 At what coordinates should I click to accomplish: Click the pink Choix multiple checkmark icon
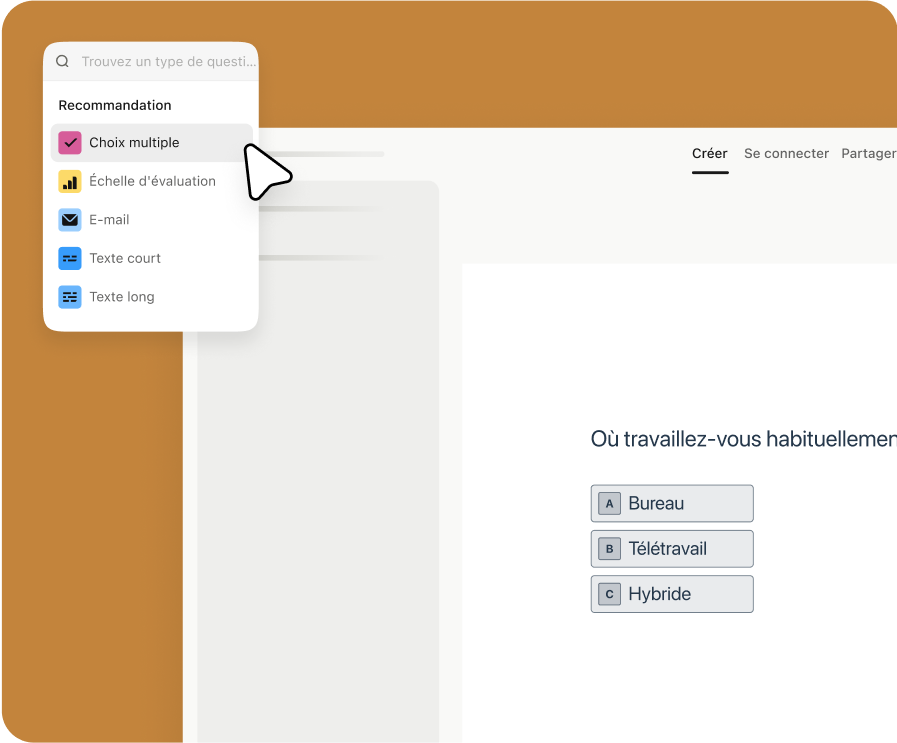click(x=70, y=143)
